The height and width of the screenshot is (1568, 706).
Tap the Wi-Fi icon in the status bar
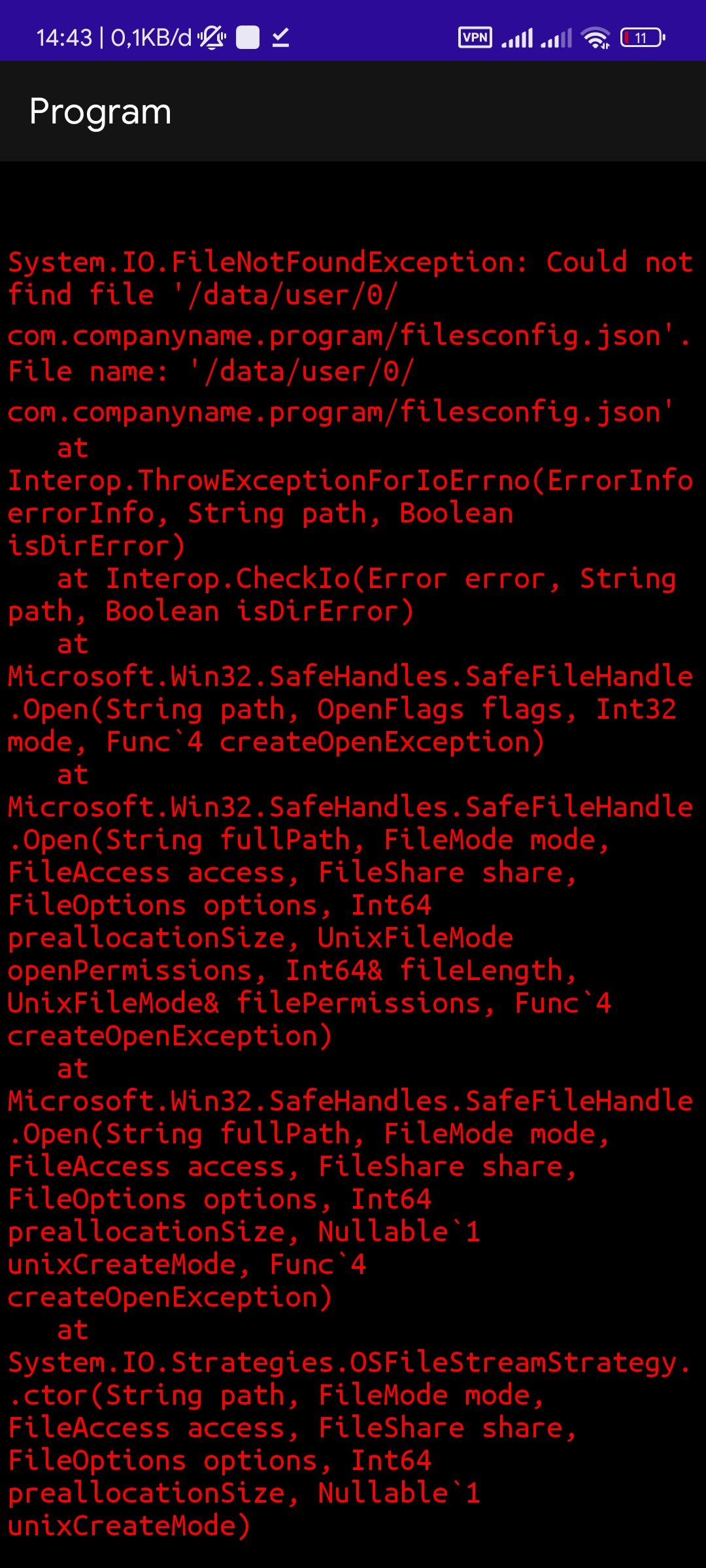(594, 37)
